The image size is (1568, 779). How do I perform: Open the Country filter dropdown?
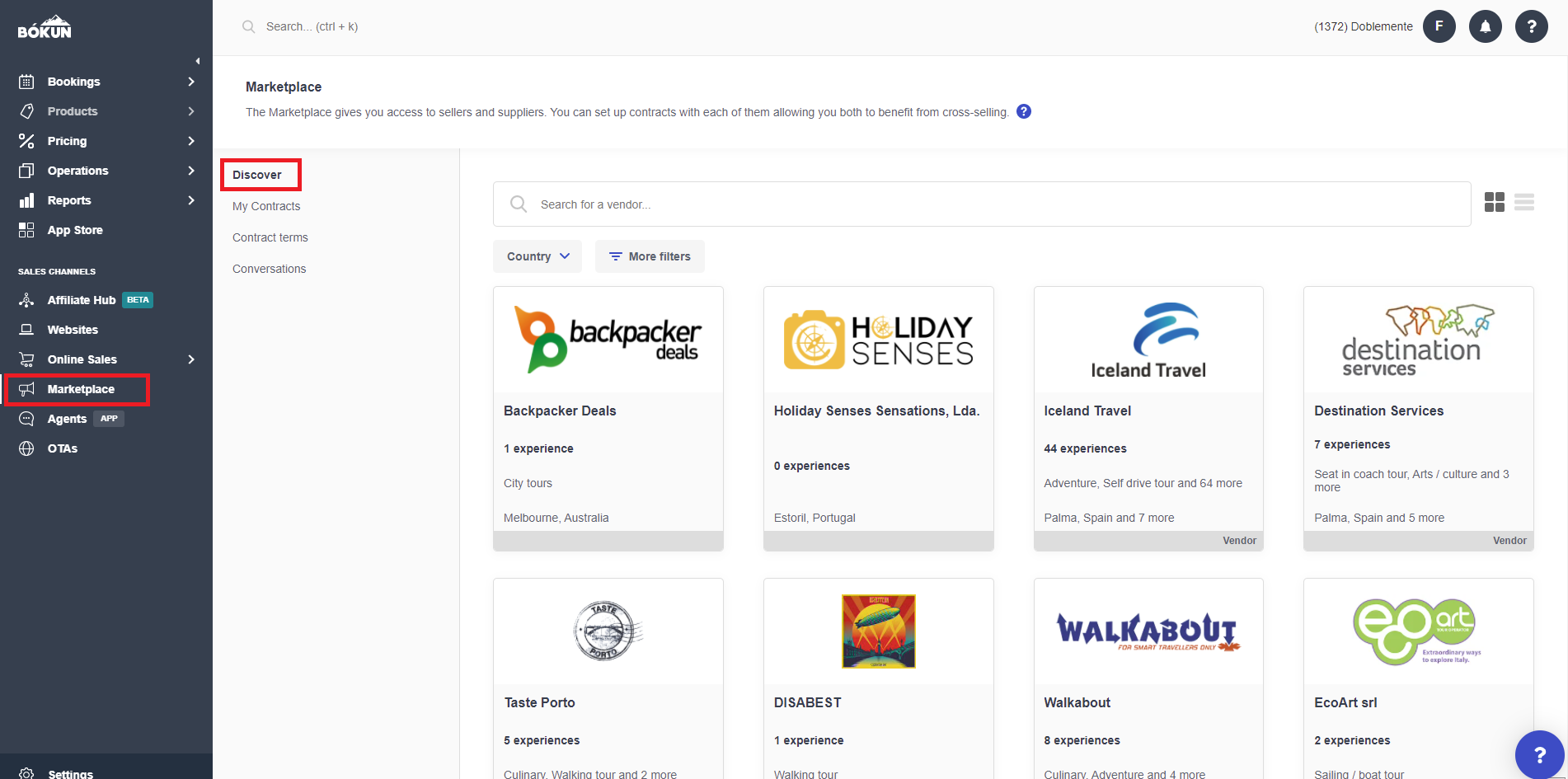[538, 256]
